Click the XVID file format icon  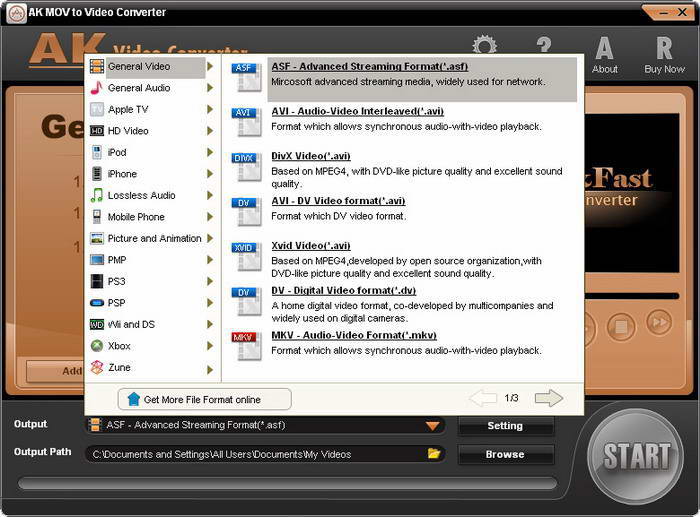click(x=246, y=257)
